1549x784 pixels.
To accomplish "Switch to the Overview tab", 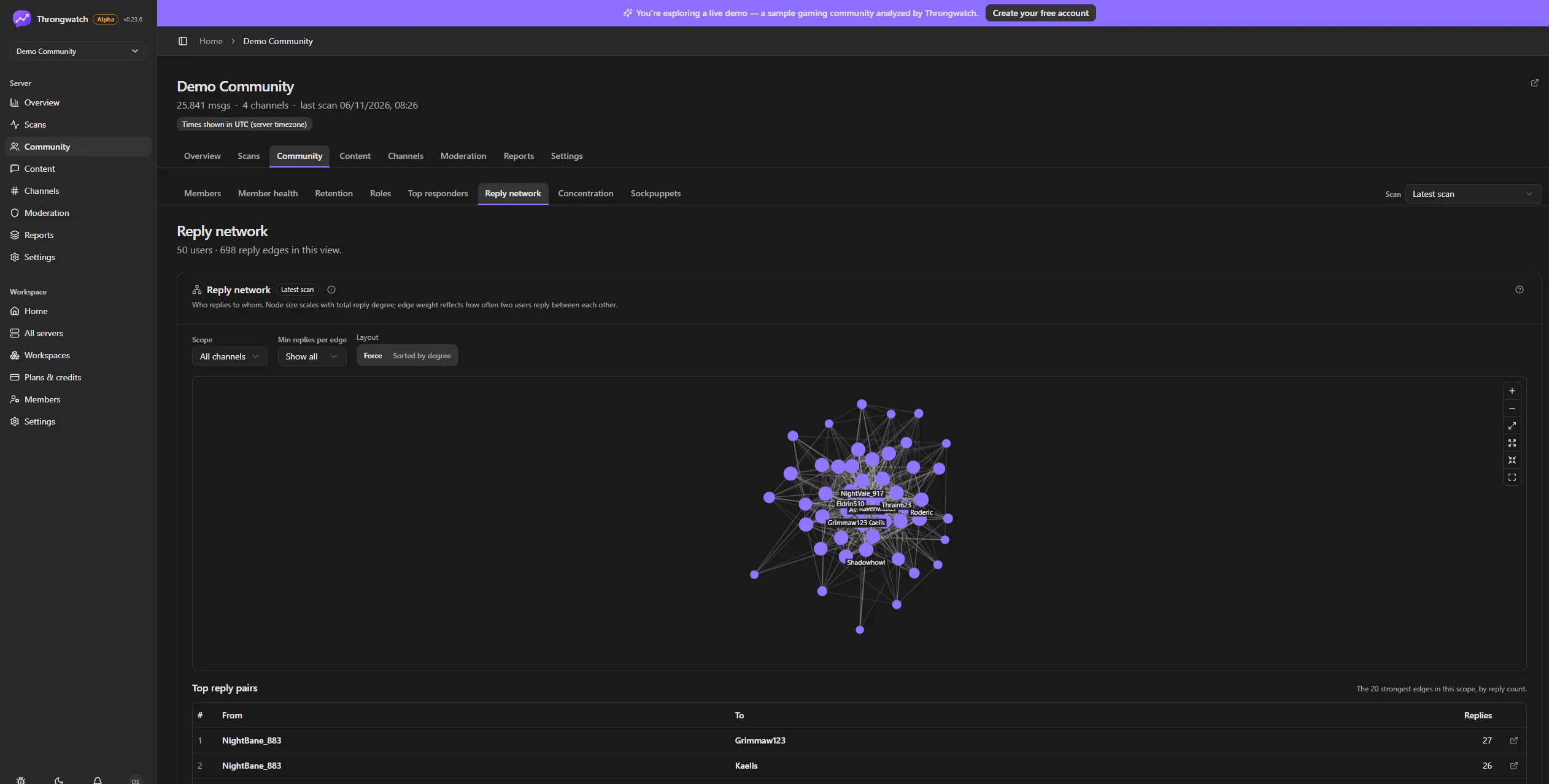I will pos(202,156).
